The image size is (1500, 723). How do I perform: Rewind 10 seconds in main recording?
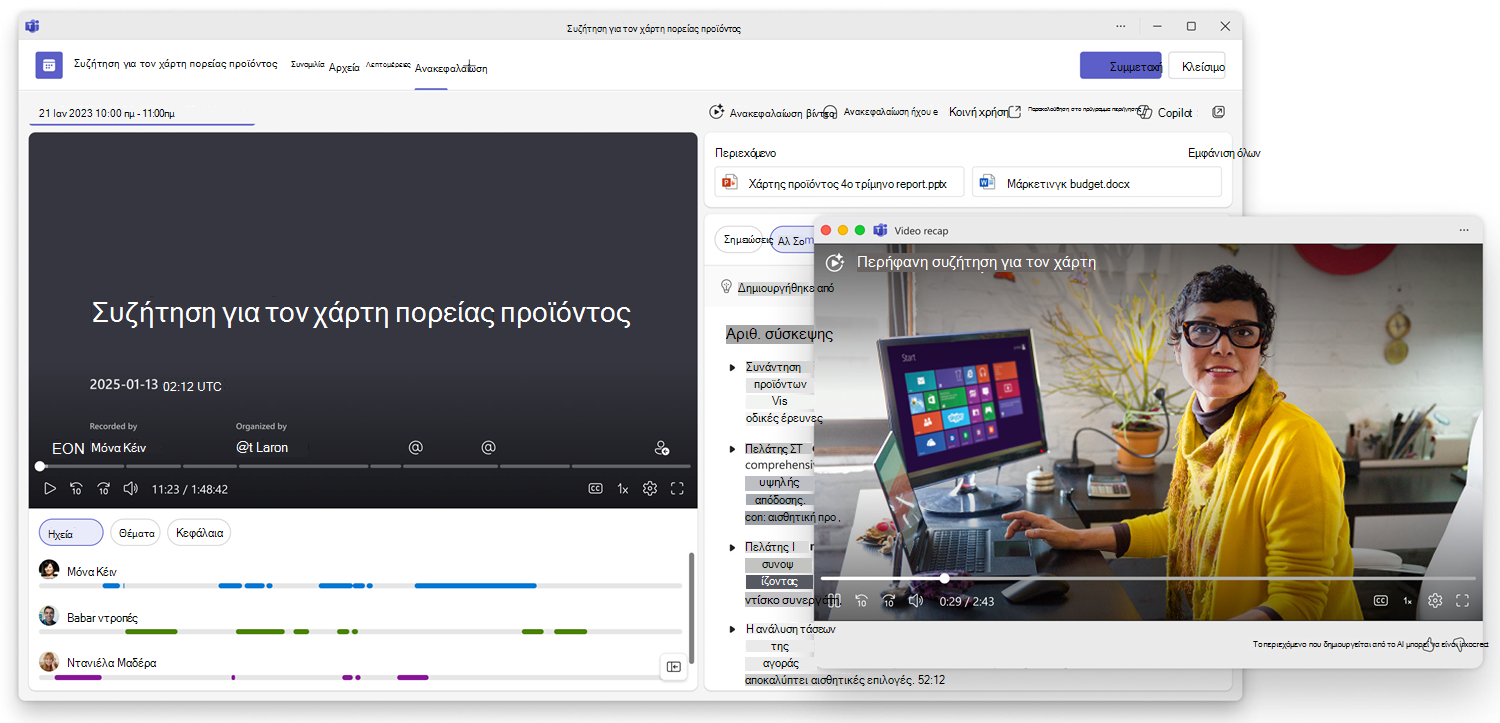point(76,489)
